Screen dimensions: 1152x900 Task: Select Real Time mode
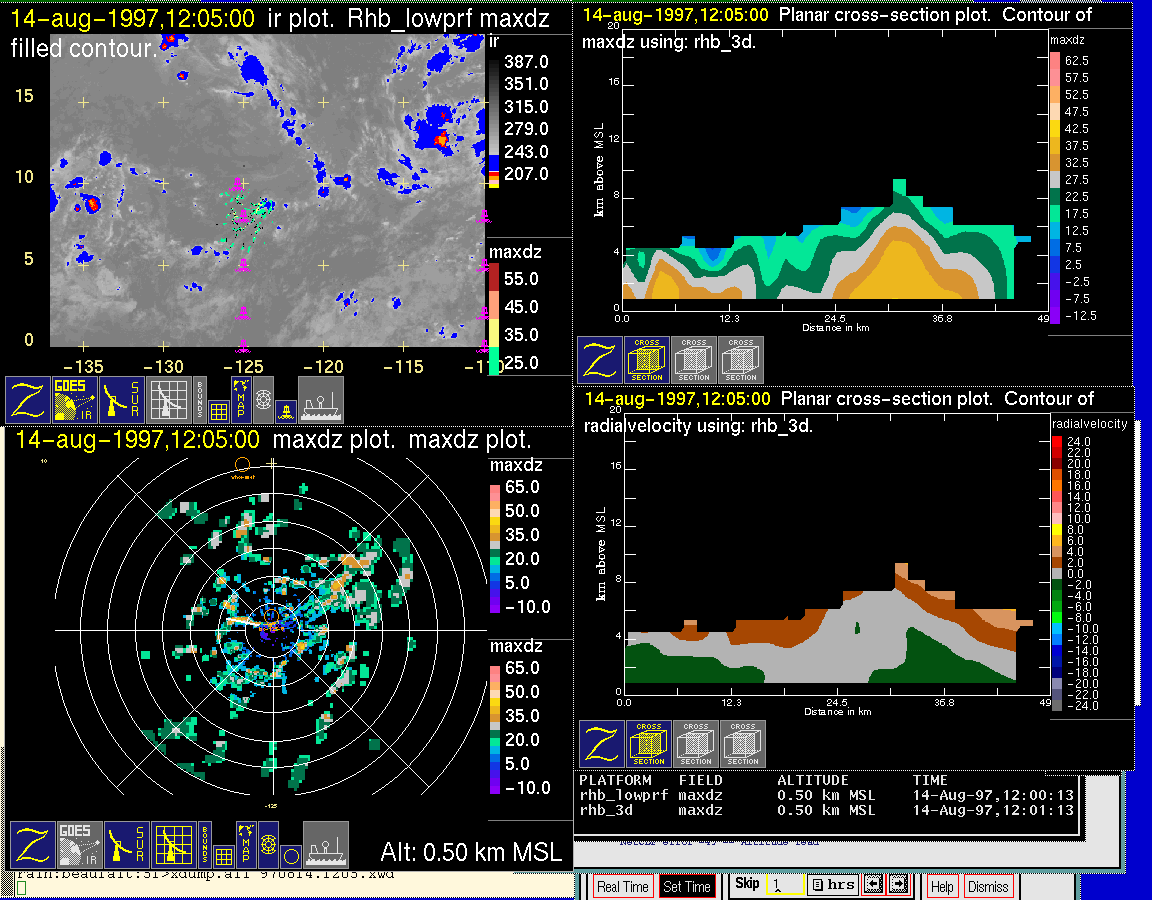(622, 887)
